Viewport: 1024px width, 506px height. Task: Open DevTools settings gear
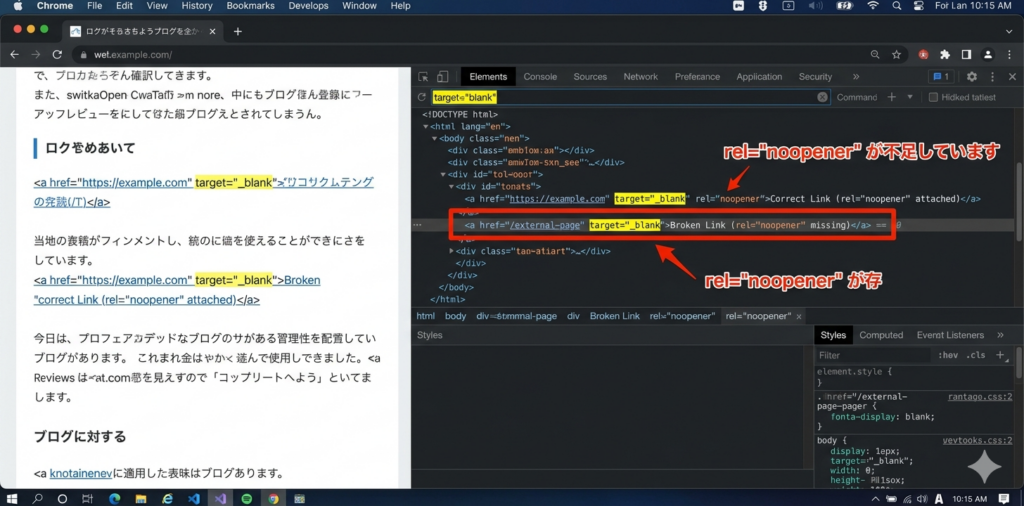click(x=972, y=76)
